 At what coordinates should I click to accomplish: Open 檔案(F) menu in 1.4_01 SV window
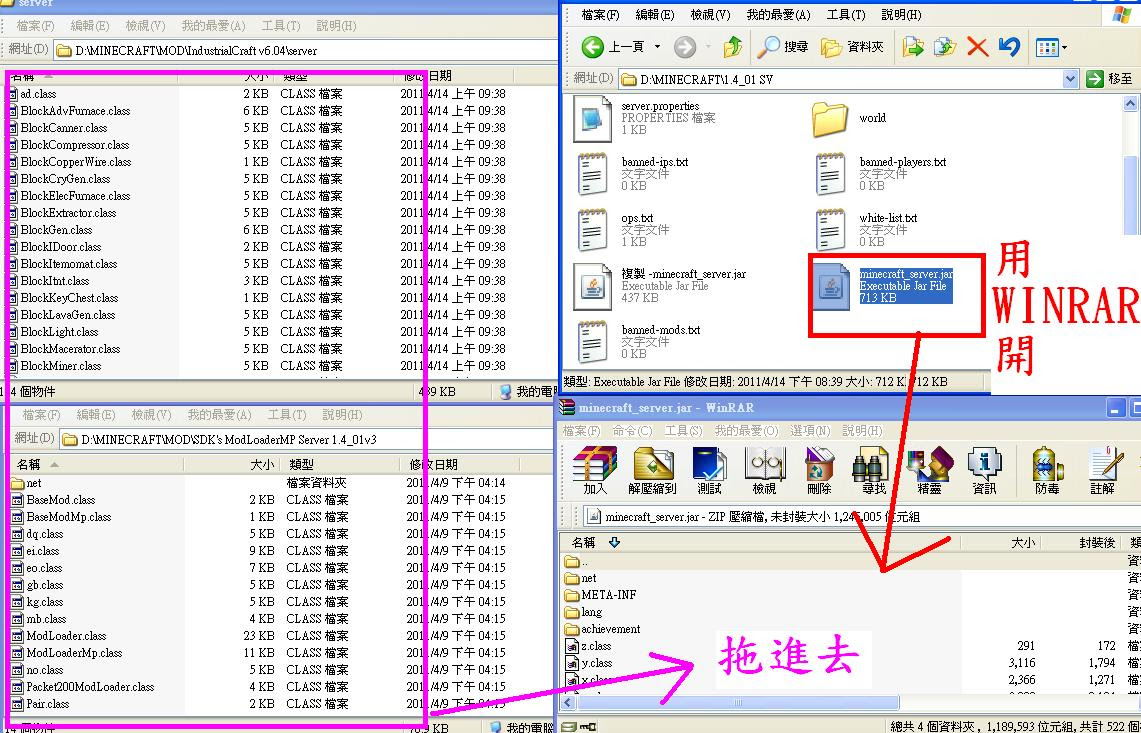600,15
